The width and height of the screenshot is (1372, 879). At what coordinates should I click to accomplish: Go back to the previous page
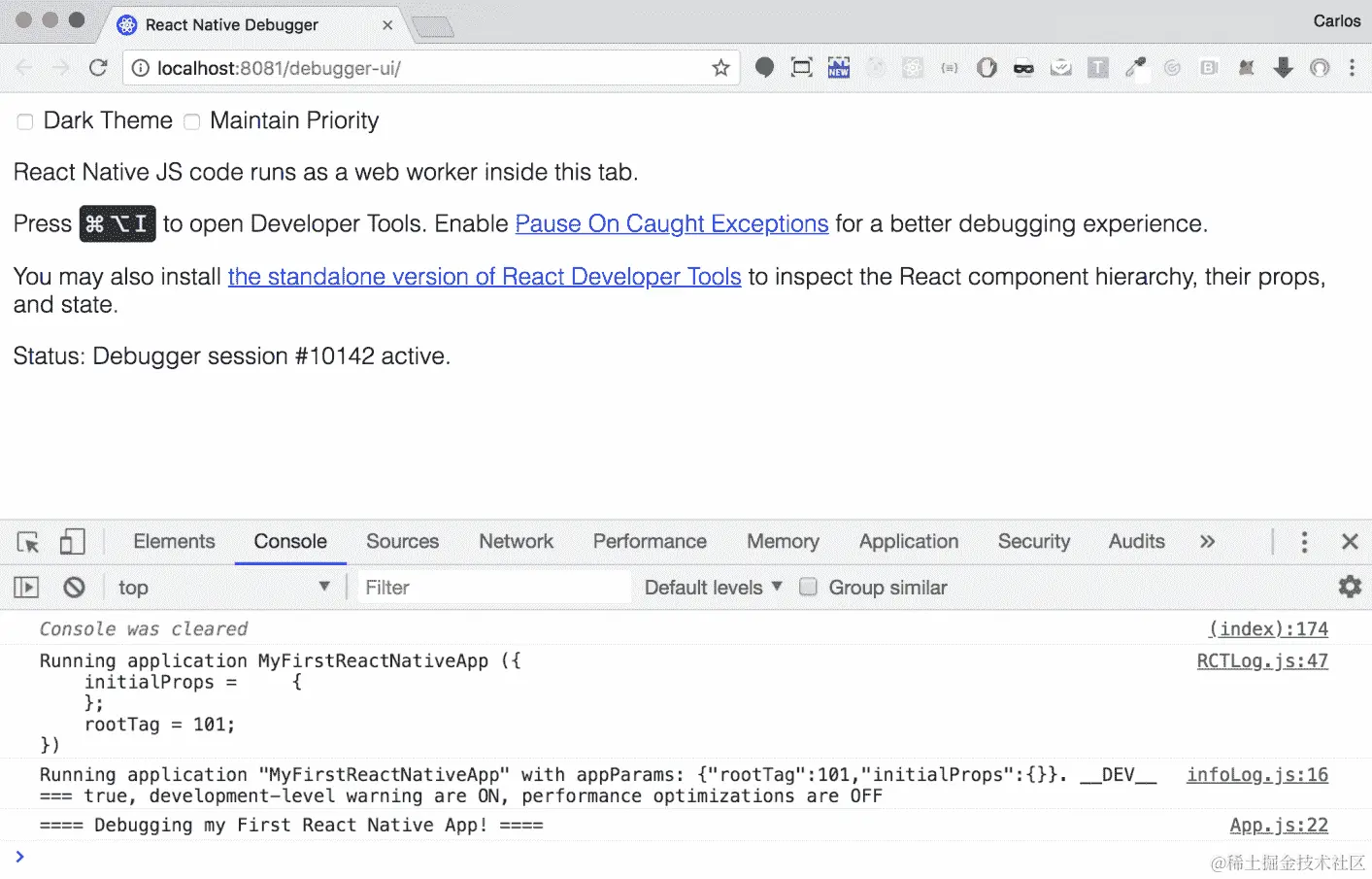(x=24, y=68)
